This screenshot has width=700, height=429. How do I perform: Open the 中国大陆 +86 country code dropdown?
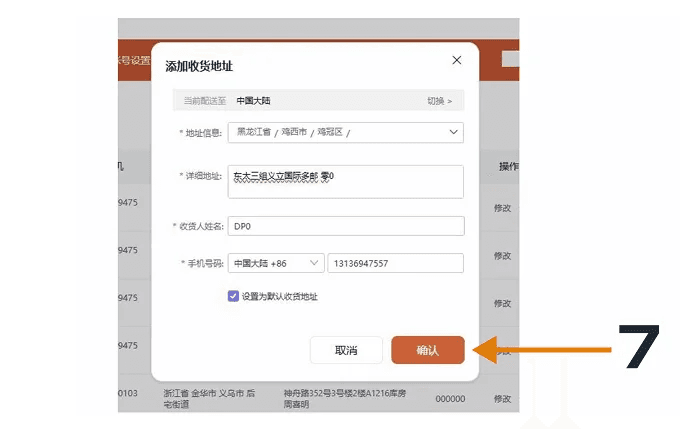point(276,263)
